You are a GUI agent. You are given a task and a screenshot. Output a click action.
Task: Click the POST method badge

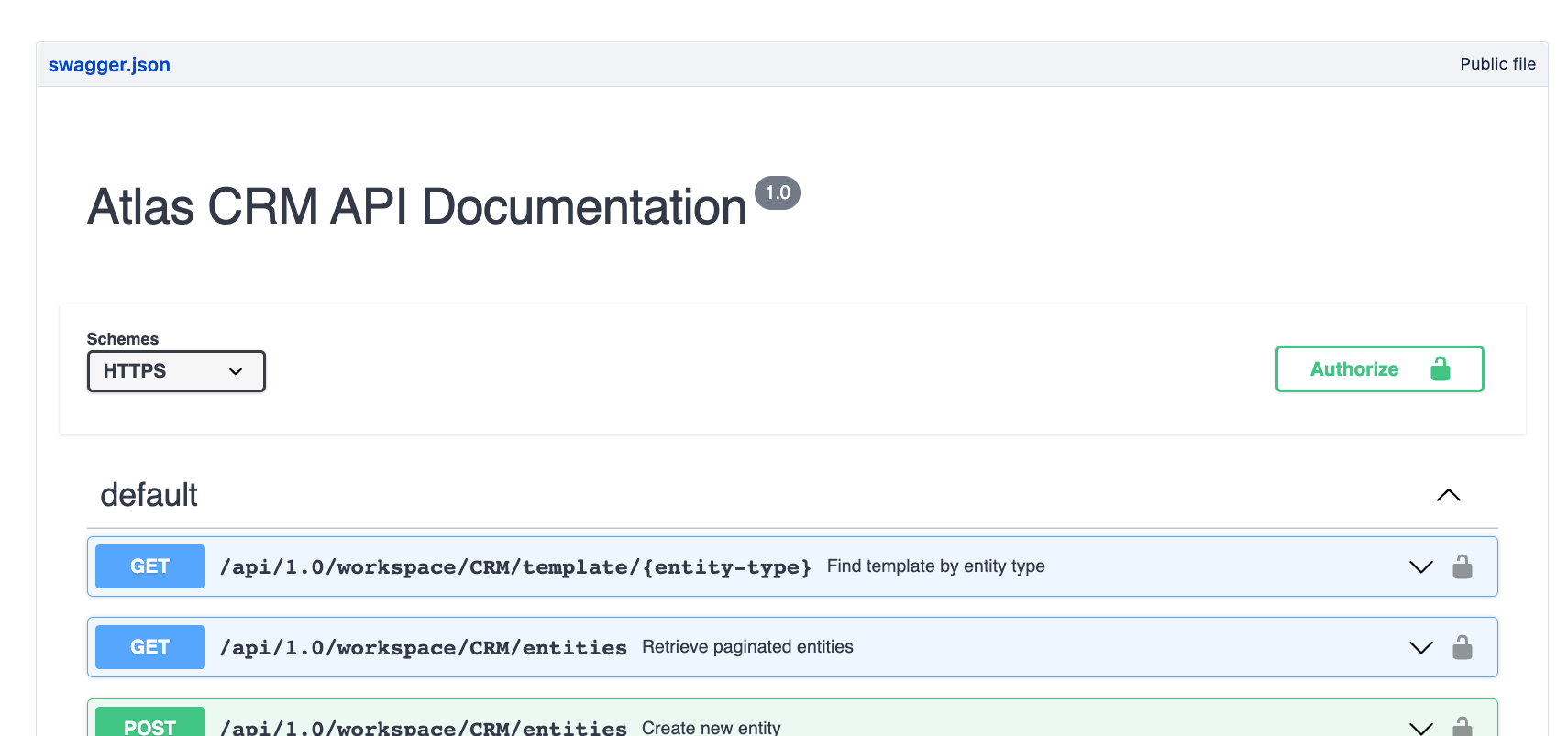[x=150, y=725]
